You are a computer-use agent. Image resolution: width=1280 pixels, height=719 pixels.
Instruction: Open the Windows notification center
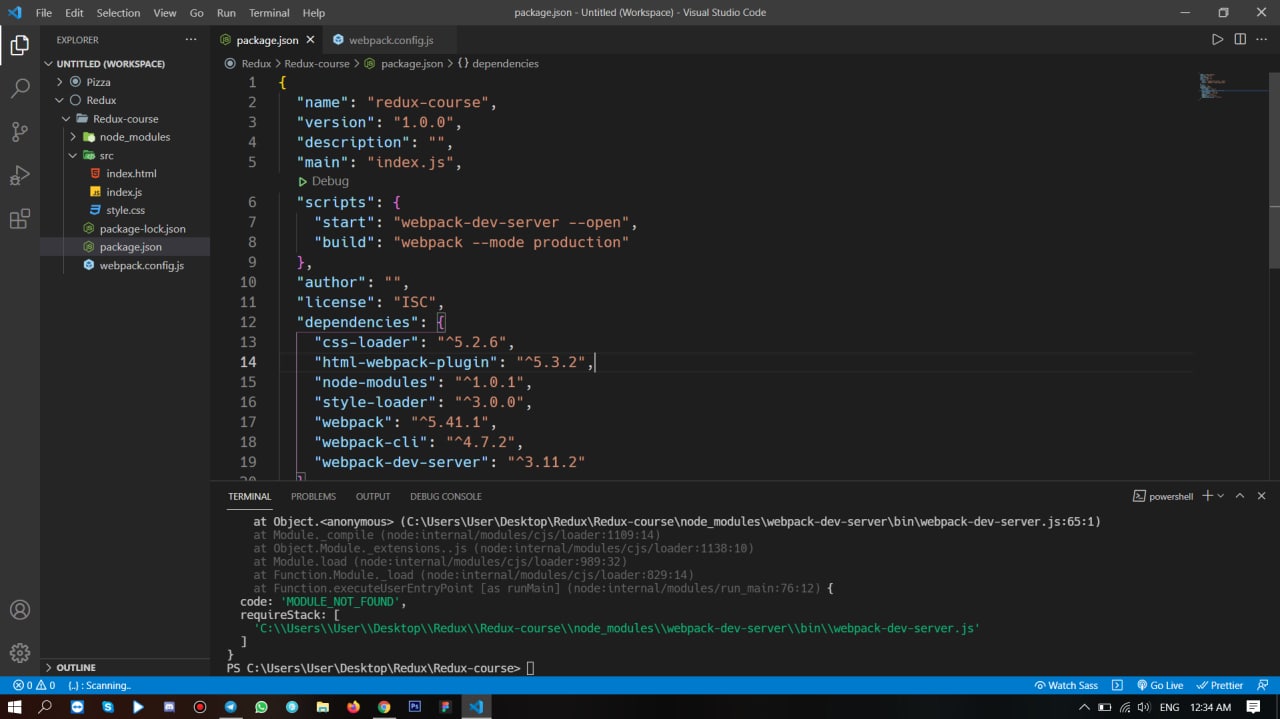point(1254,707)
